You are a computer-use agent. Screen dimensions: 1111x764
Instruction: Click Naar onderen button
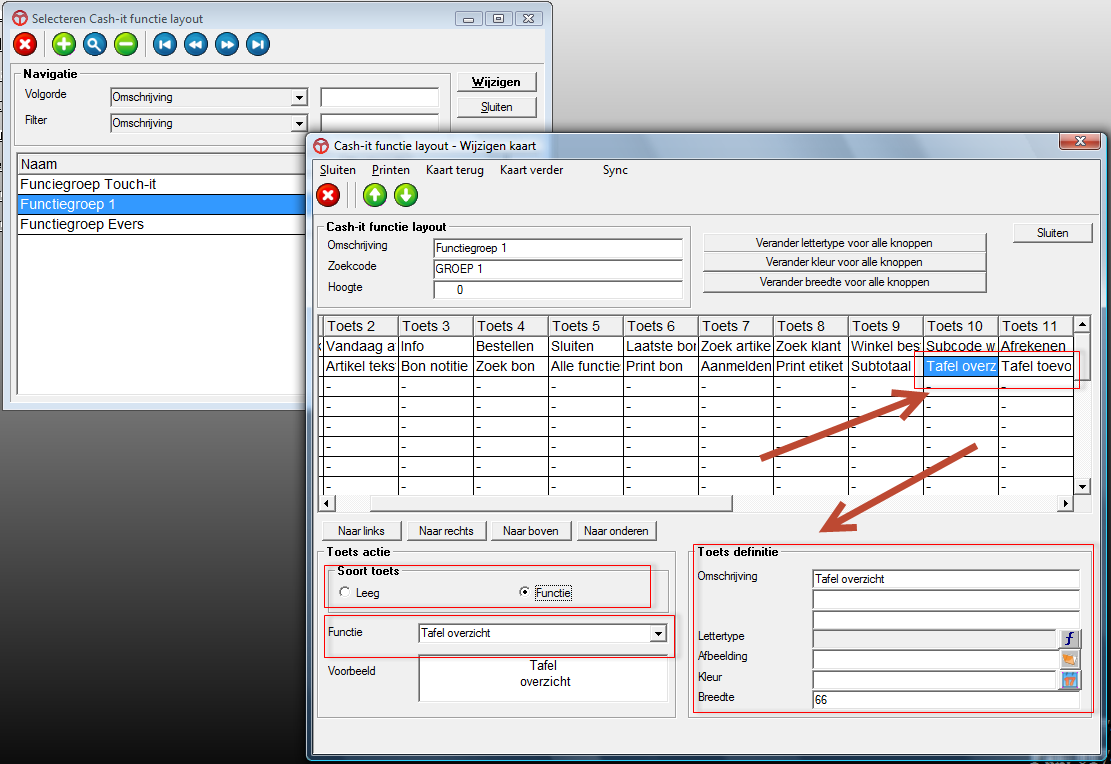tap(616, 531)
